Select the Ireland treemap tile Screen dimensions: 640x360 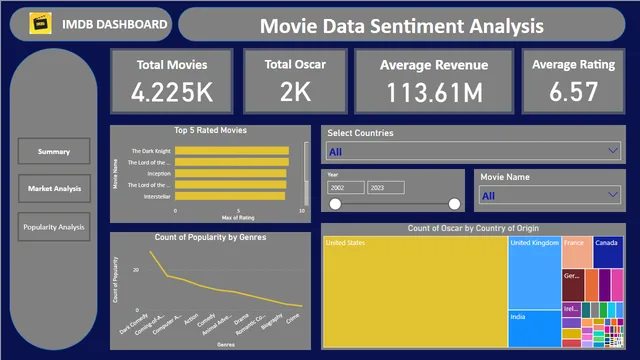pyautogui.click(x=571, y=310)
